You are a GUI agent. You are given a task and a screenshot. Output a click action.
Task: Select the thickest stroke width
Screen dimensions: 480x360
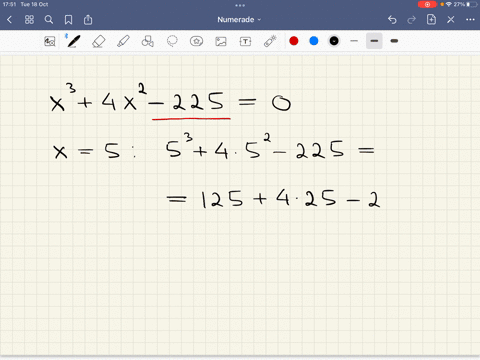tap(394, 41)
